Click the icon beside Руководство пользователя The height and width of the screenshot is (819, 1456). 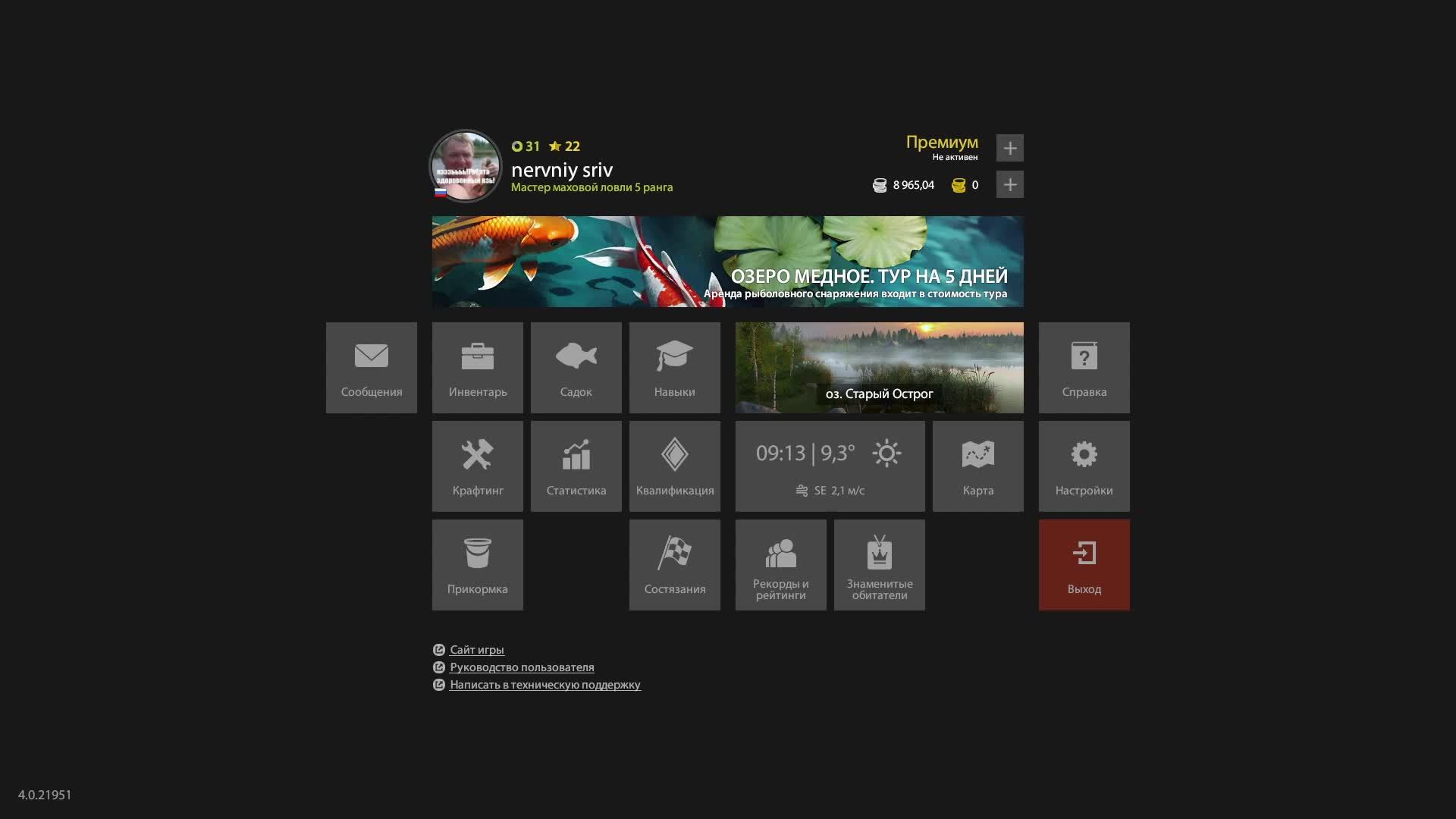[x=438, y=667]
